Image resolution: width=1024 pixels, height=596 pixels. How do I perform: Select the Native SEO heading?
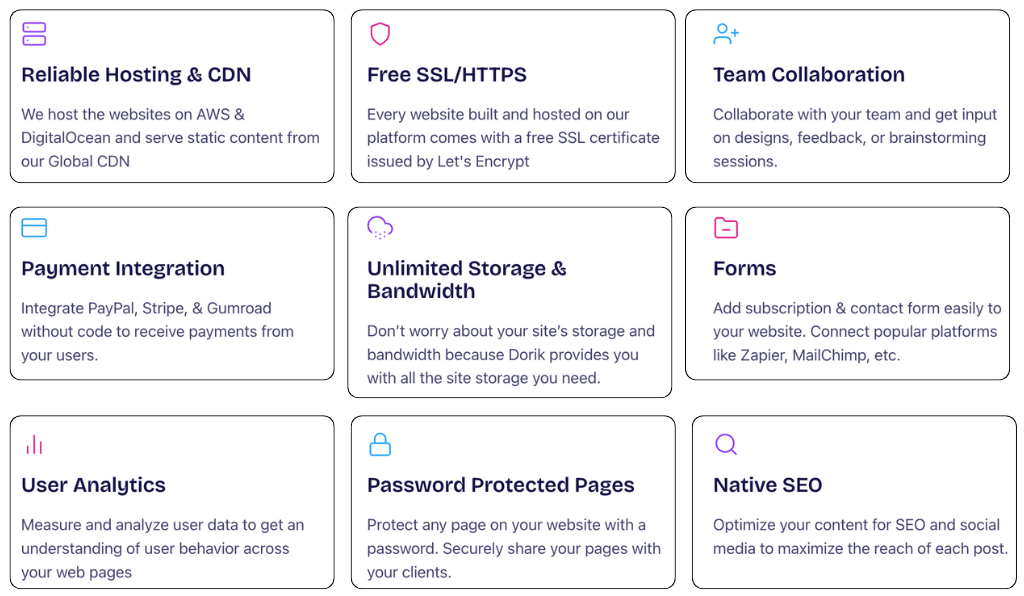click(x=767, y=485)
